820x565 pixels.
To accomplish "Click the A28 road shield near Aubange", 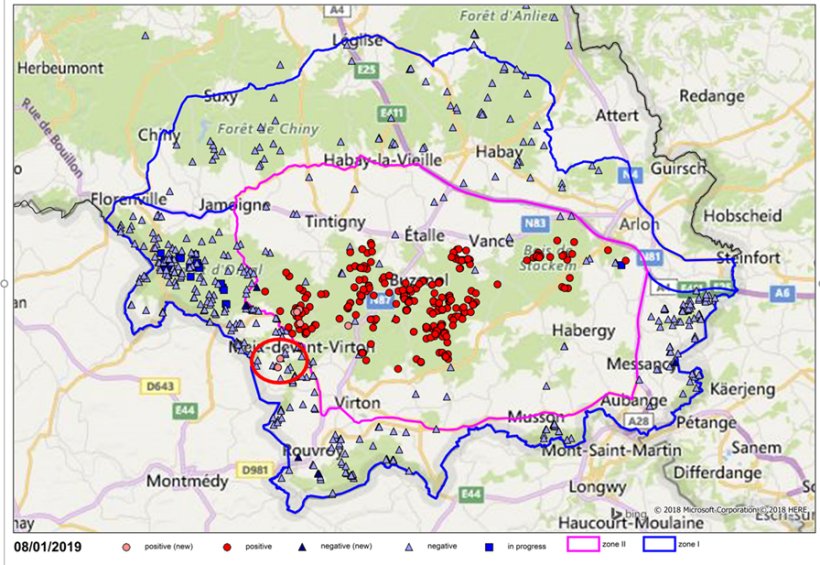I will pos(641,423).
